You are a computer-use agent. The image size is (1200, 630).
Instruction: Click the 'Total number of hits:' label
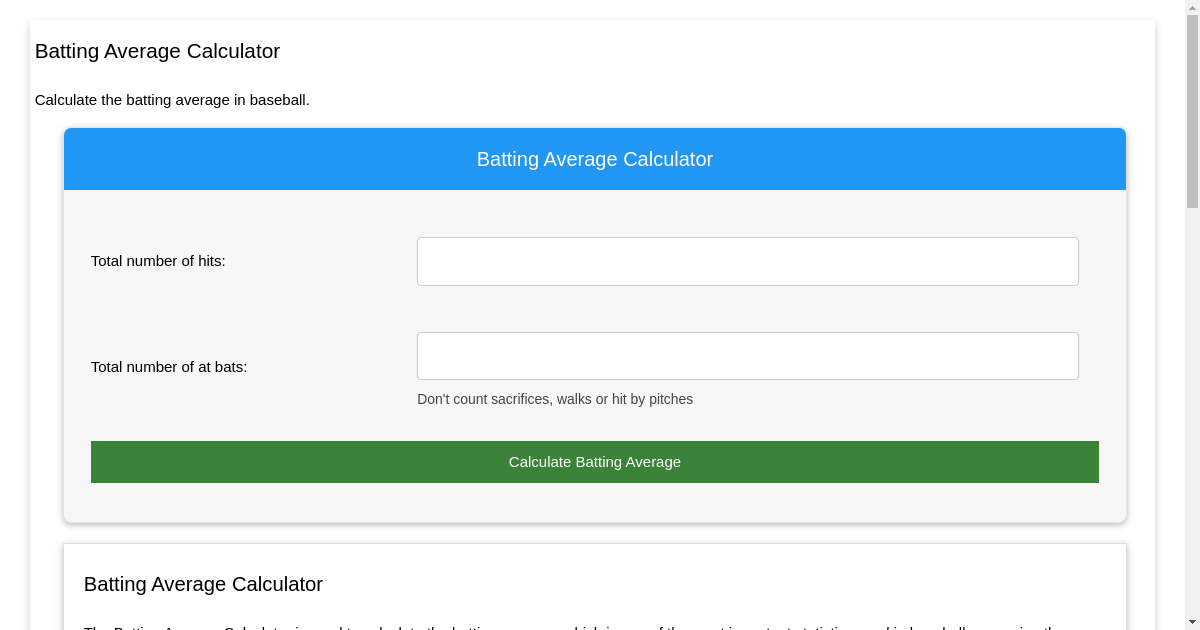click(x=158, y=261)
